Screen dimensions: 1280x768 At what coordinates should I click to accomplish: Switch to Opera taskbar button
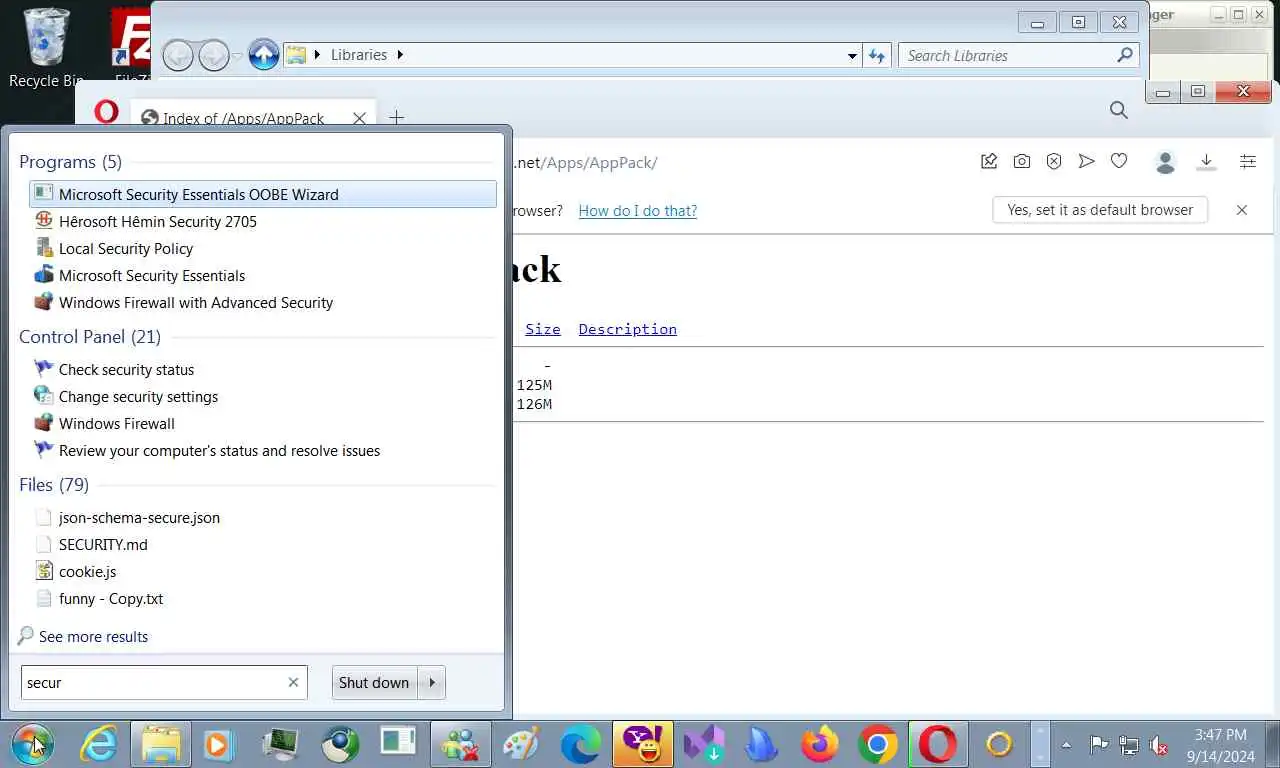(937, 744)
